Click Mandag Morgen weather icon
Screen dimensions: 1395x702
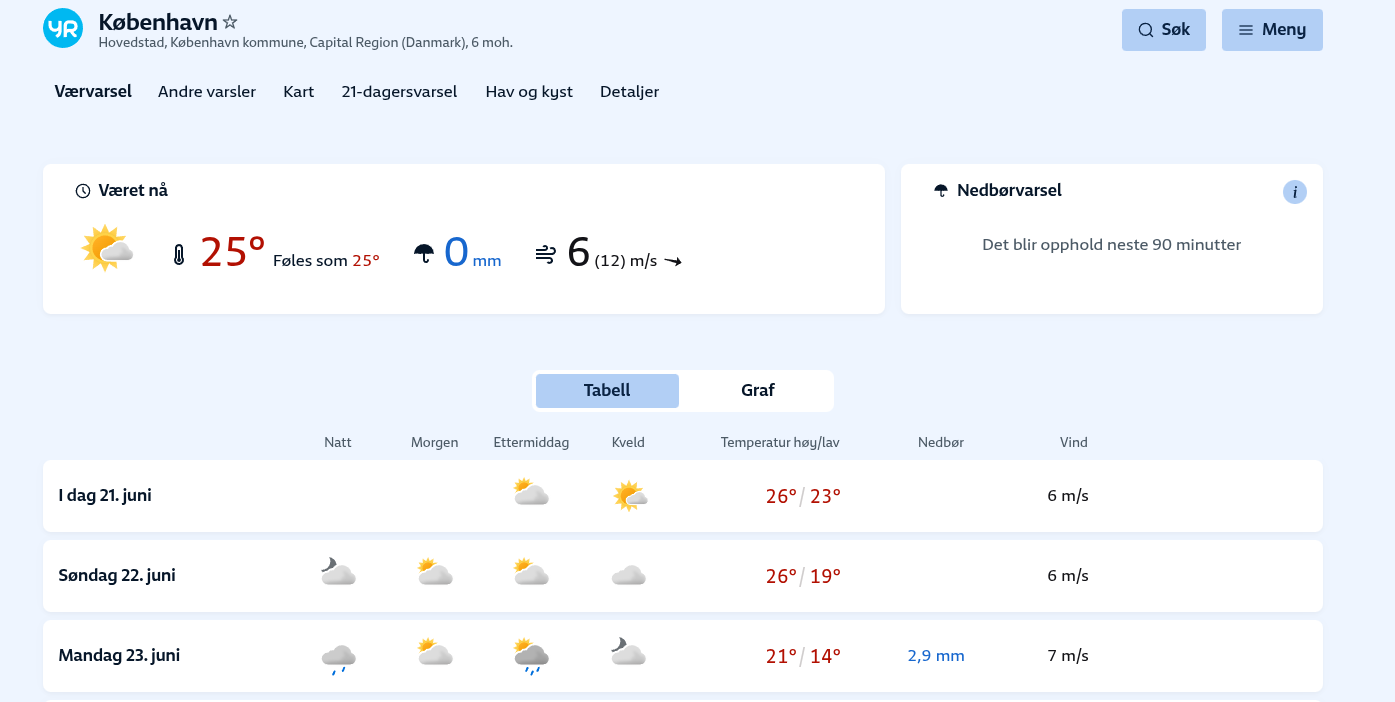(x=435, y=653)
